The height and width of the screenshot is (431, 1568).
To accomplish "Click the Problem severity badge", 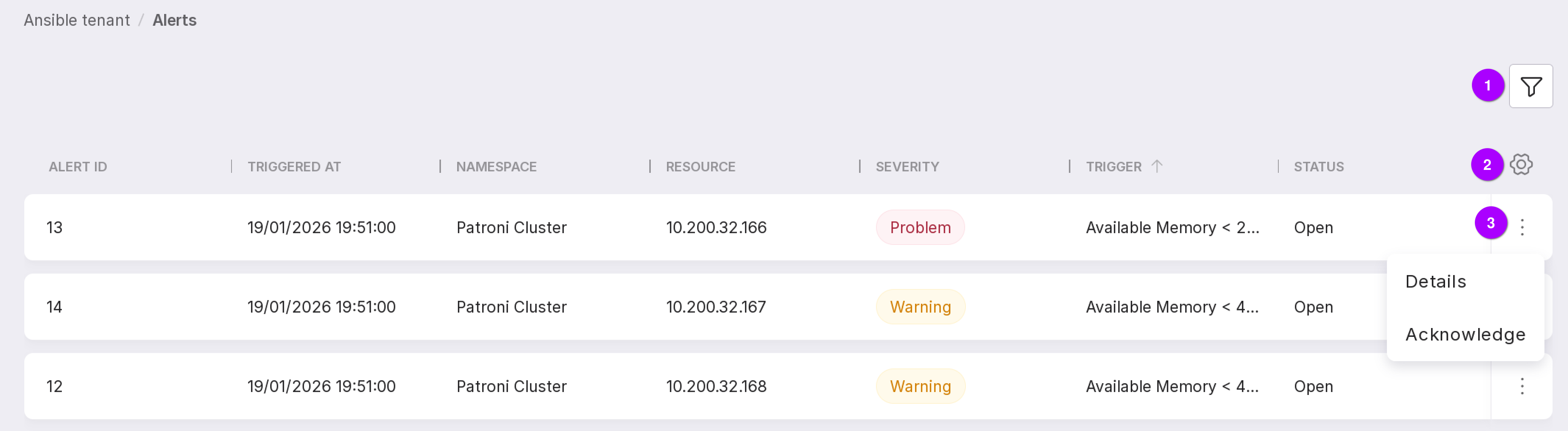I will coord(920,227).
